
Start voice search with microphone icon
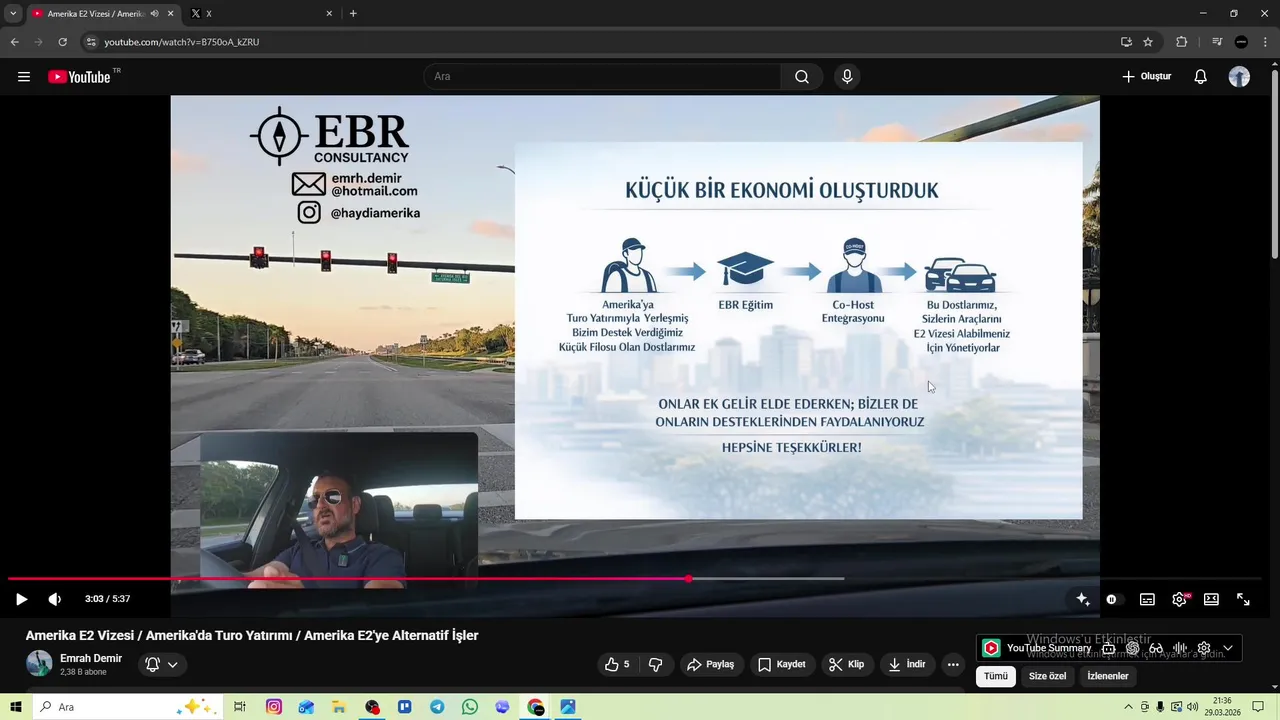847,77
